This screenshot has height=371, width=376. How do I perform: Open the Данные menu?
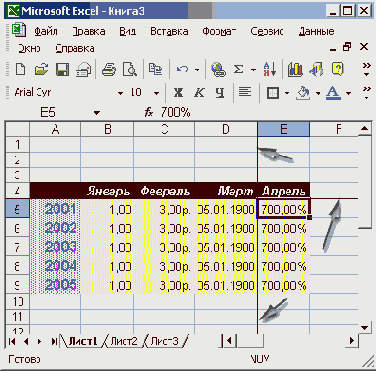point(316,31)
